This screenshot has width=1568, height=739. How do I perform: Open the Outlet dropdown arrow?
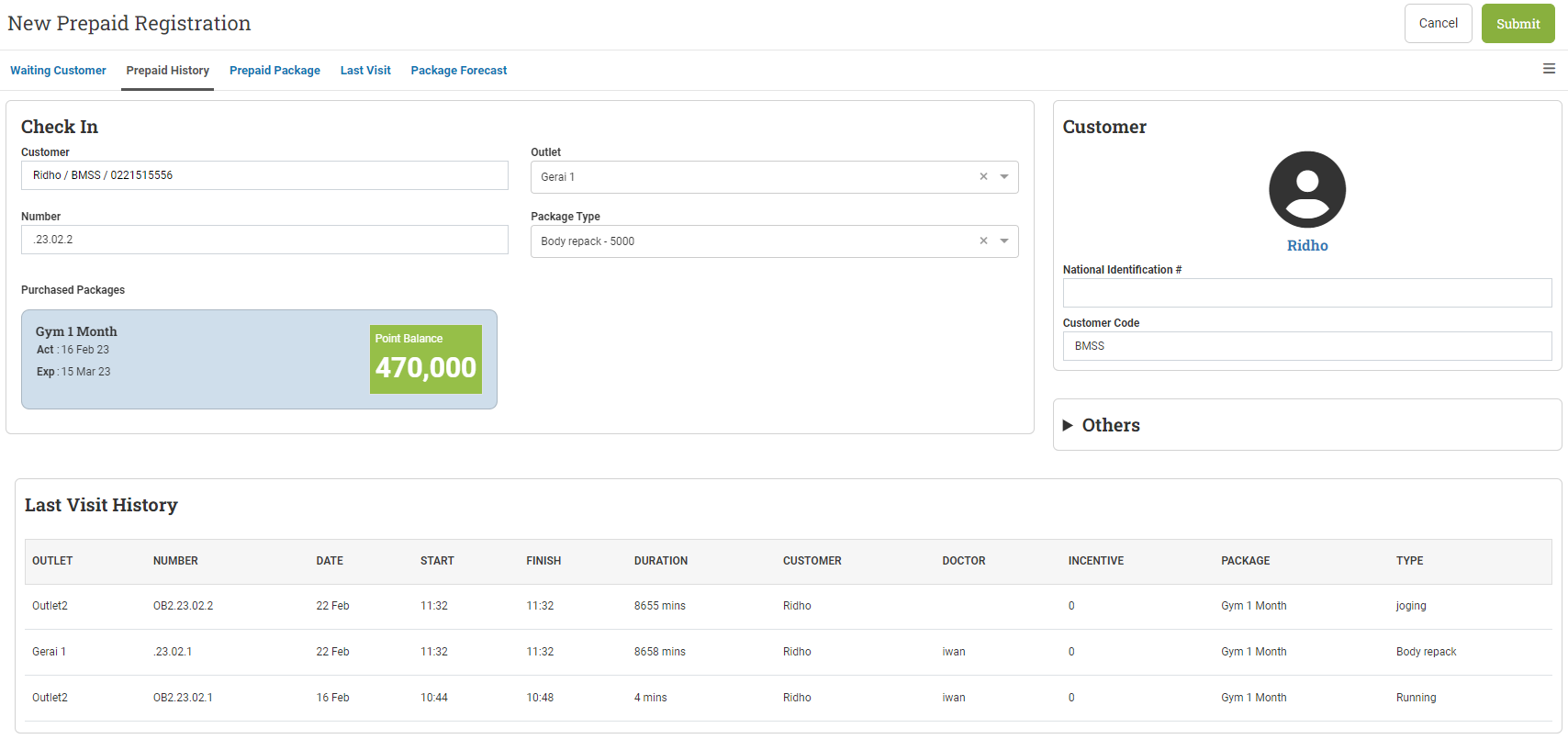tap(1004, 177)
